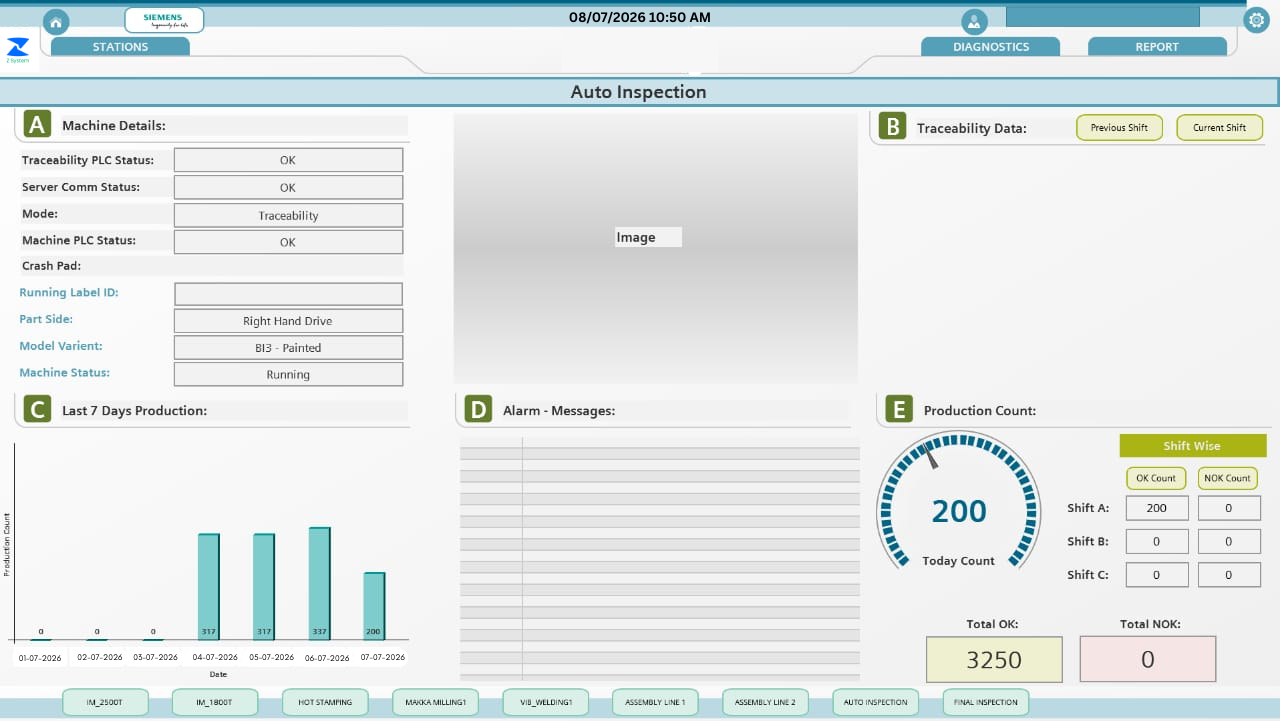Click the green A section badge

(x=37, y=125)
